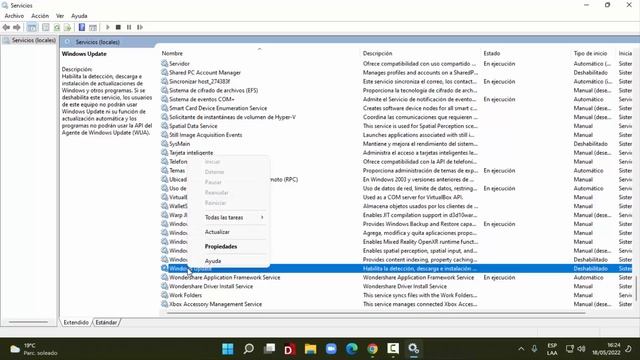Click the properties sheet toolbar icon
The image size is (640, 360).
pos(46,27)
